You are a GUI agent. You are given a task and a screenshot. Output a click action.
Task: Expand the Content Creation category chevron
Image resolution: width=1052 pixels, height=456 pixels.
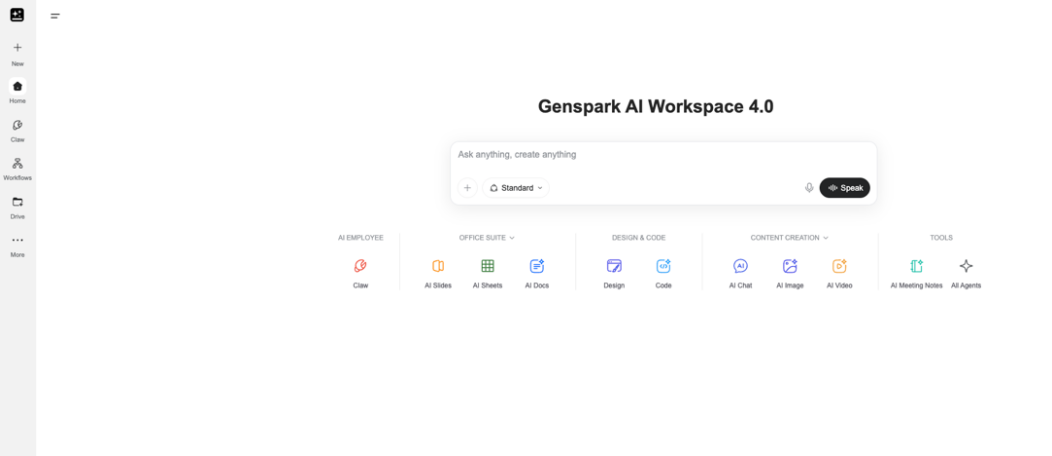pyautogui.click(x=826, y=238)
